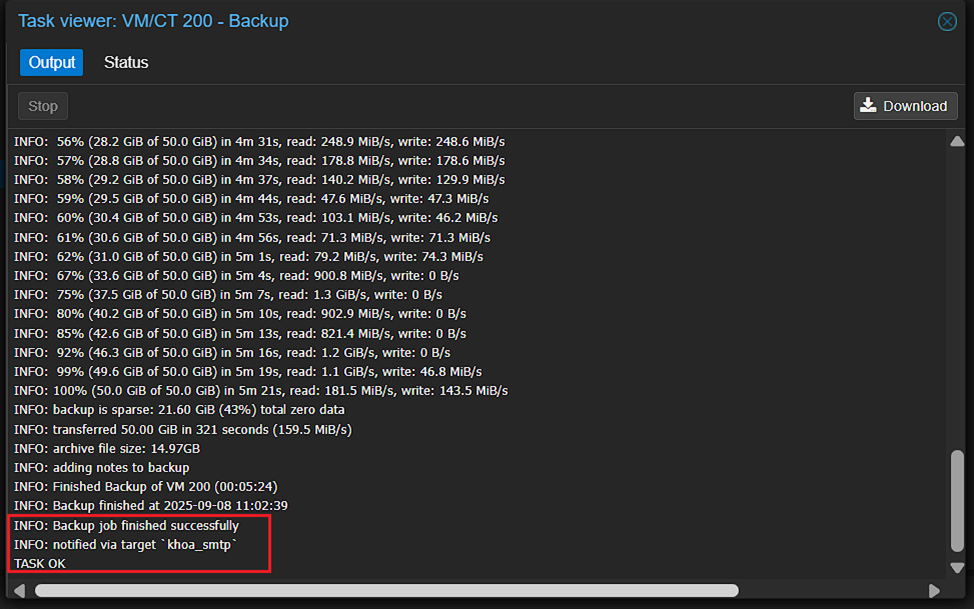
Task: Select the 'Backup job finished successfully' line
Action: (x=126, y=525)
